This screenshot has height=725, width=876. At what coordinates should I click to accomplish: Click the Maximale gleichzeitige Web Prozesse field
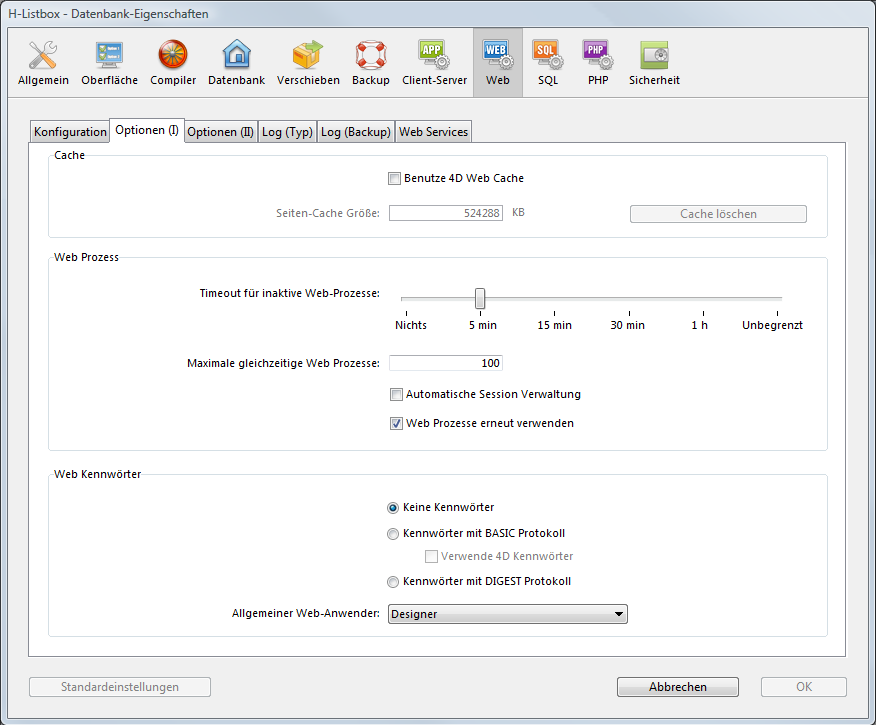(445, 364)
